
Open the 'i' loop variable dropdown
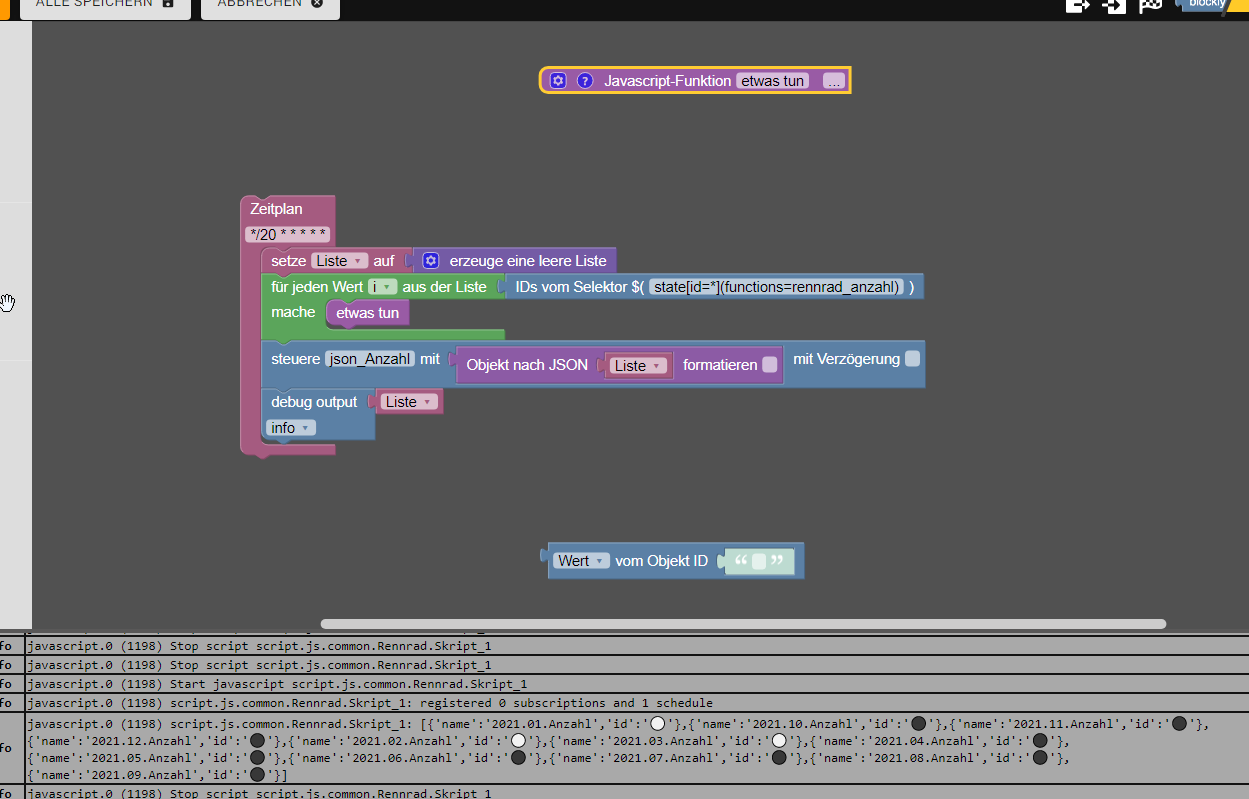(383, 287)
